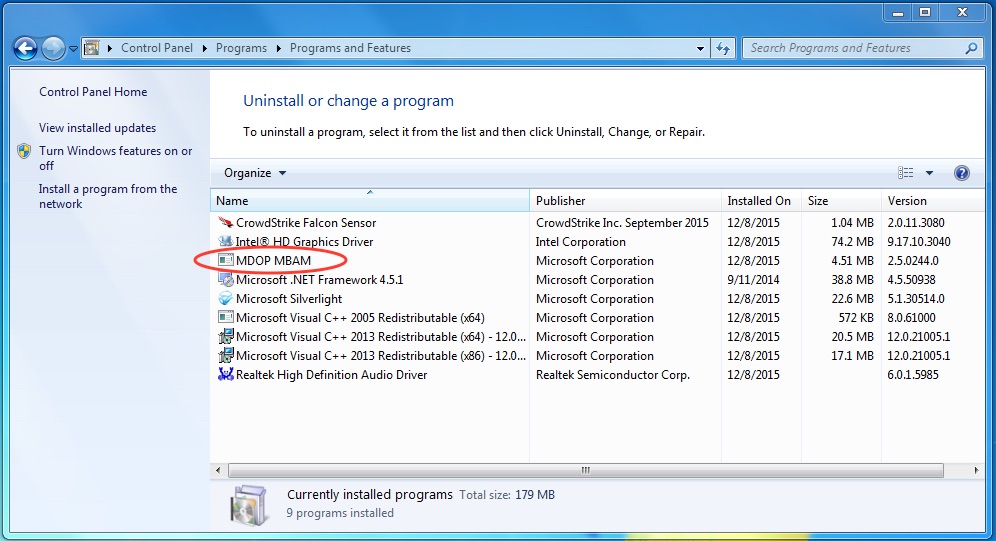Image resolution: width=996 pixels, height=541 pixels.
Task: Click Realtek Semiconductor Corp. publisher cell
Action: (612, 375)
